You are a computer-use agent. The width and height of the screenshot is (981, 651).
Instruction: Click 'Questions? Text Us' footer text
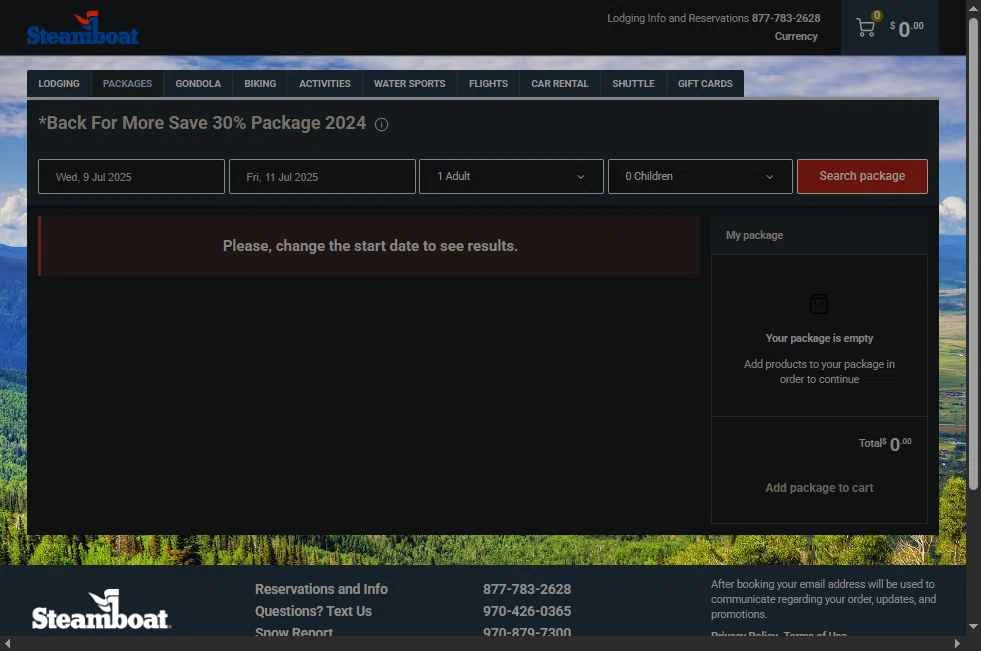coord(313,611)
